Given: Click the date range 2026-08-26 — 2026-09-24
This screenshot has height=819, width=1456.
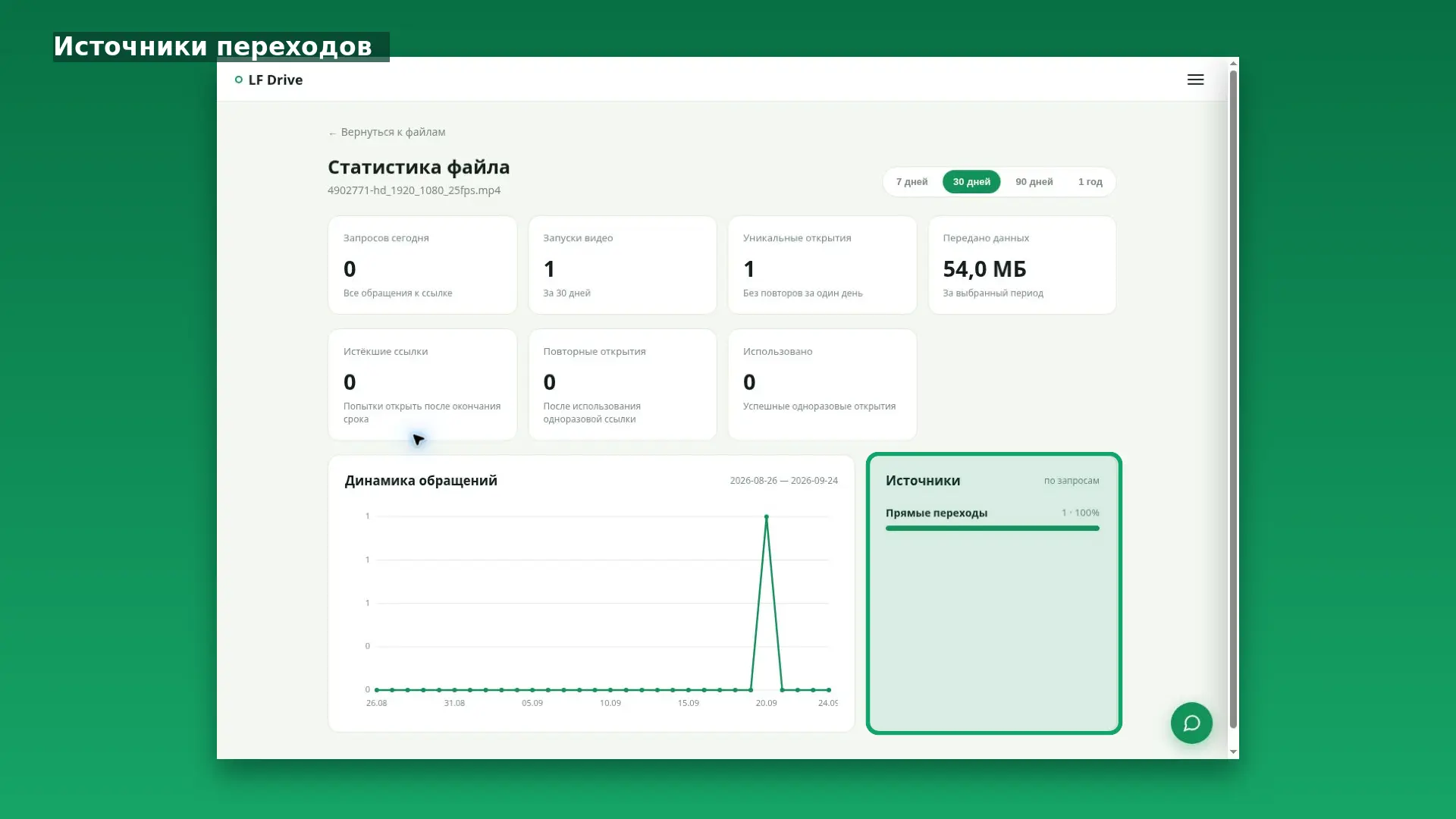Looking at the screenshot, I should pyautogui.click(x=783, y=481).
